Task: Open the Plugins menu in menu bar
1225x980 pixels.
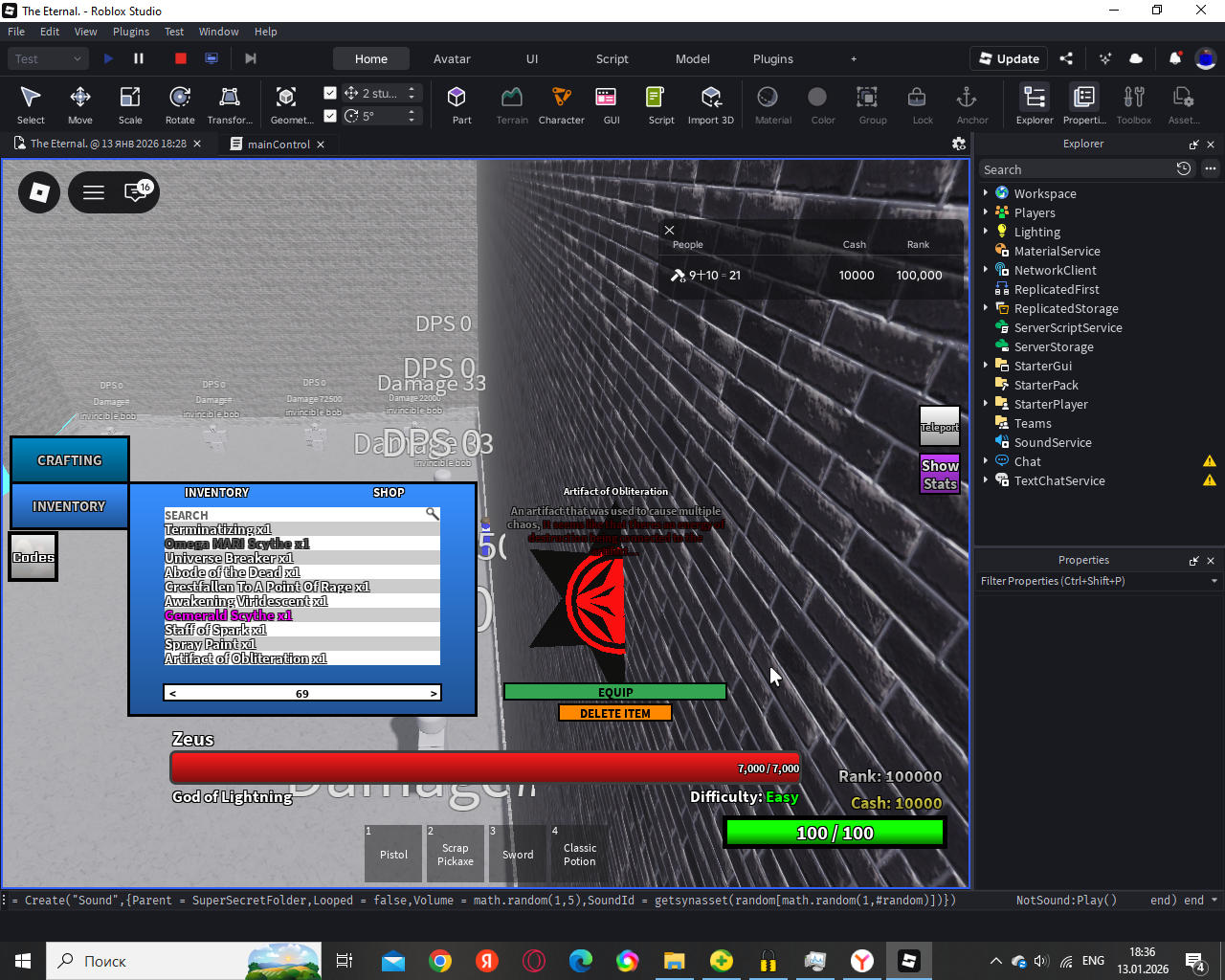Action: pyautogui.click(x=131, y=32)
